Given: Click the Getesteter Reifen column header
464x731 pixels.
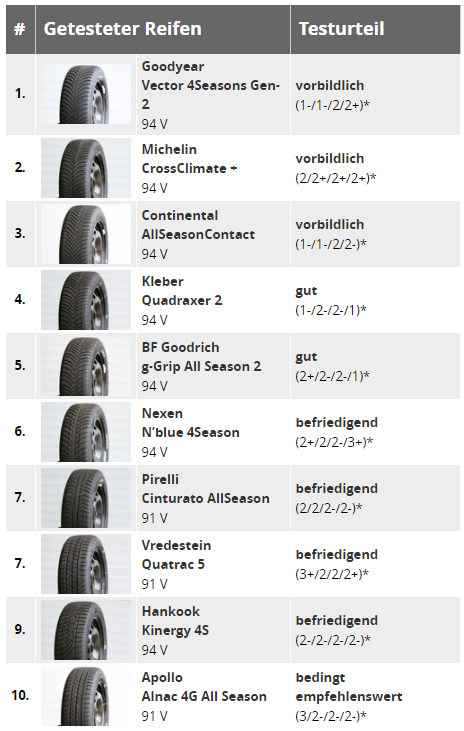Looking at the screenshot, I should (123, 29).
